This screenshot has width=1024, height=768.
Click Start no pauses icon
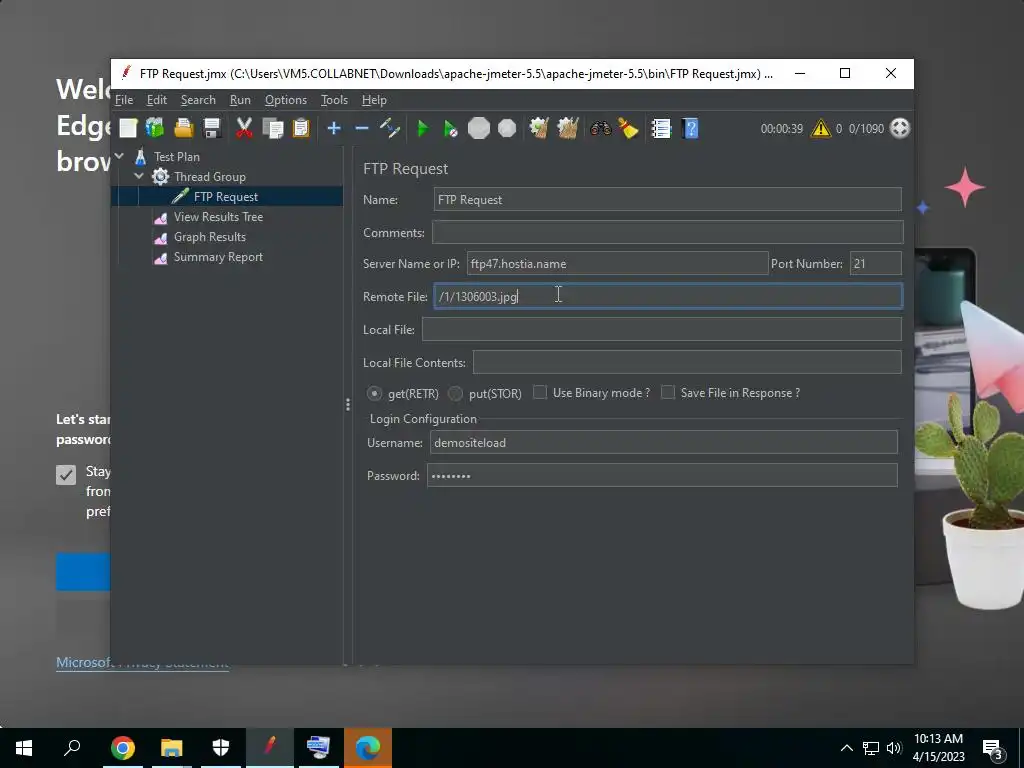click(x=451, y=129)
